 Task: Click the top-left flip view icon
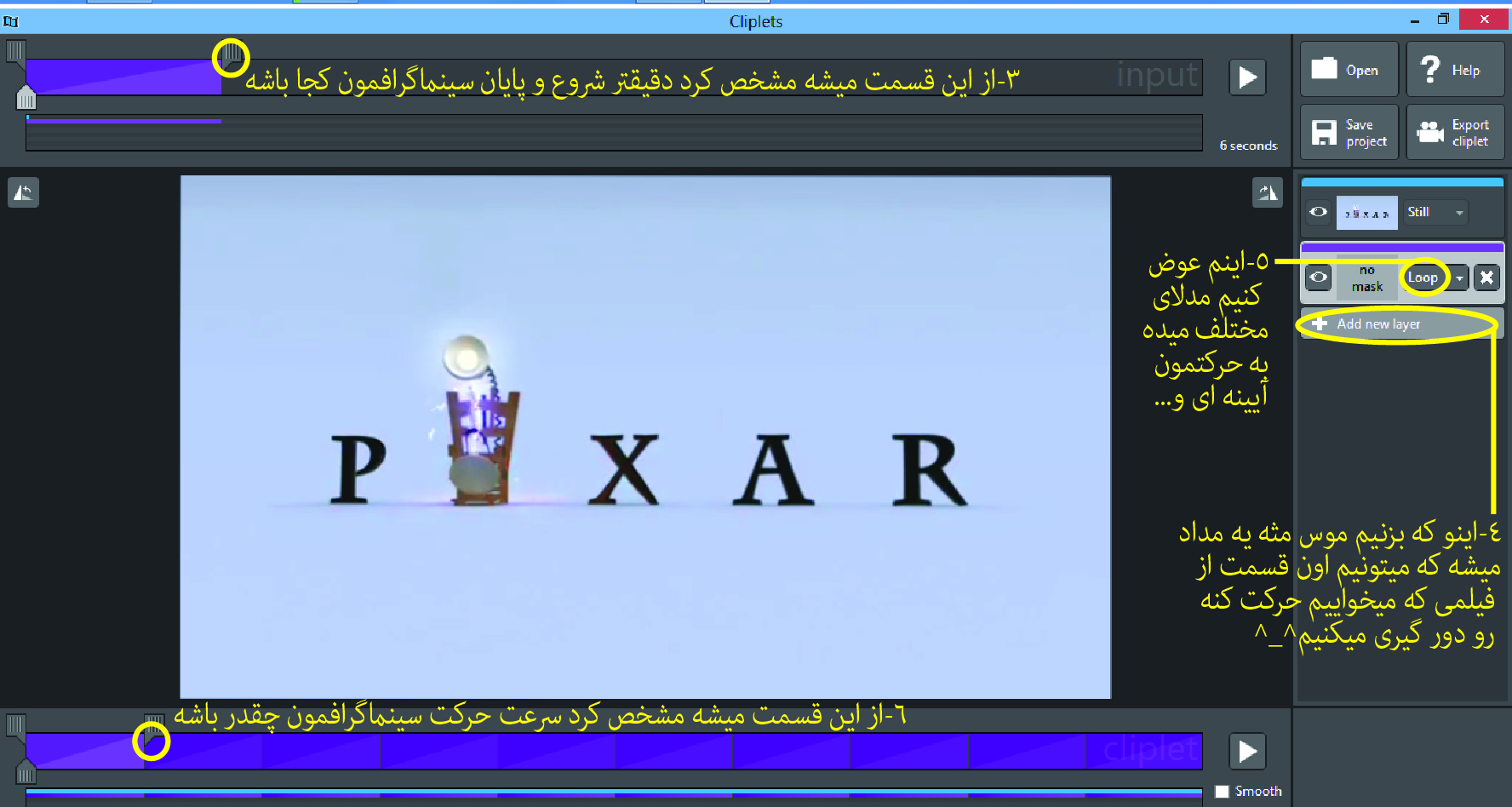point(23,192)
